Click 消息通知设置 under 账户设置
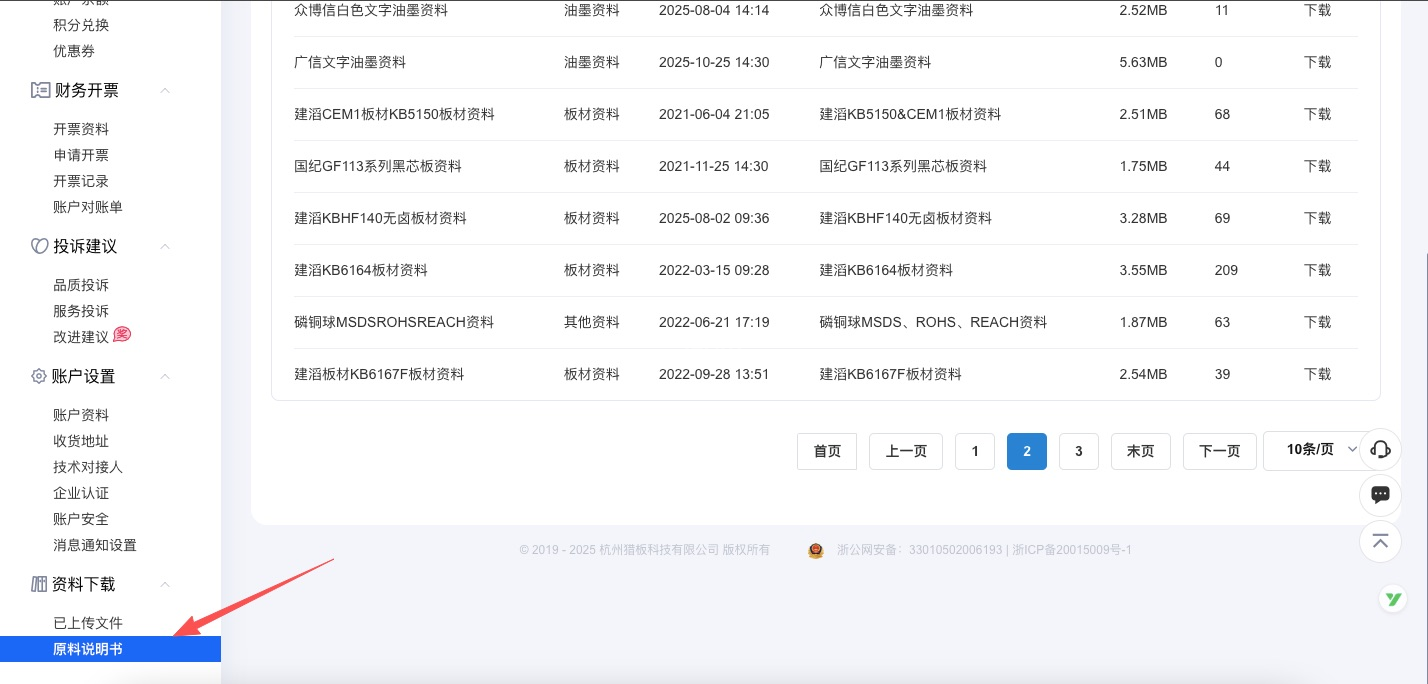This screenshot has height=684, width=1428. [95, 545]
